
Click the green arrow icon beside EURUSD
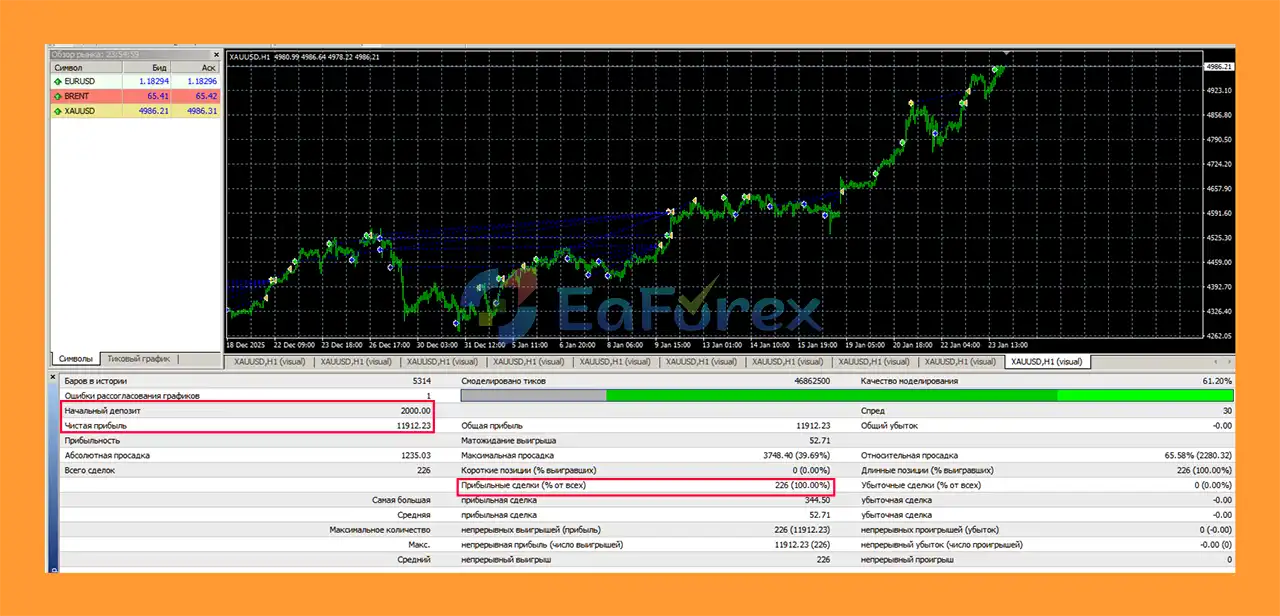click(58, 81)
